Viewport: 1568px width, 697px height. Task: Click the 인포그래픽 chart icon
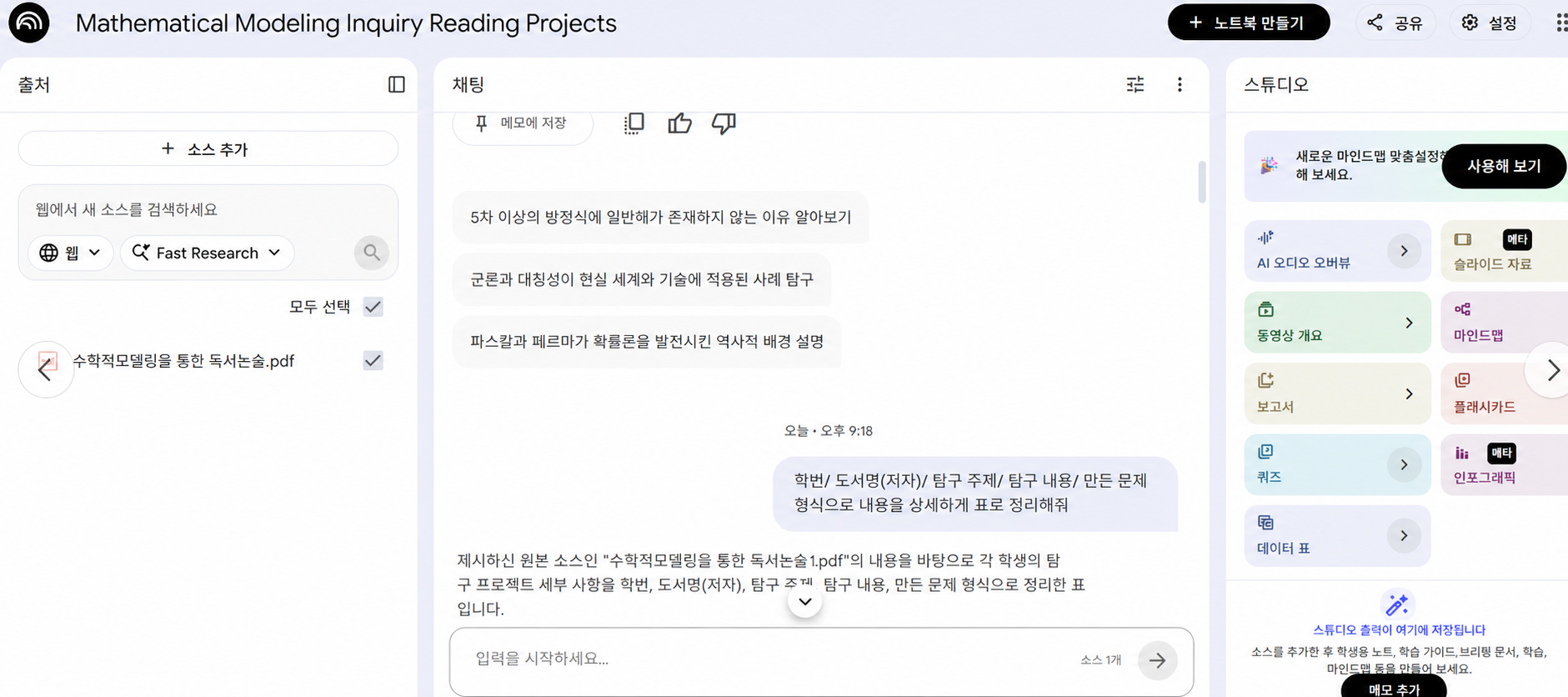pos(1463,453)
